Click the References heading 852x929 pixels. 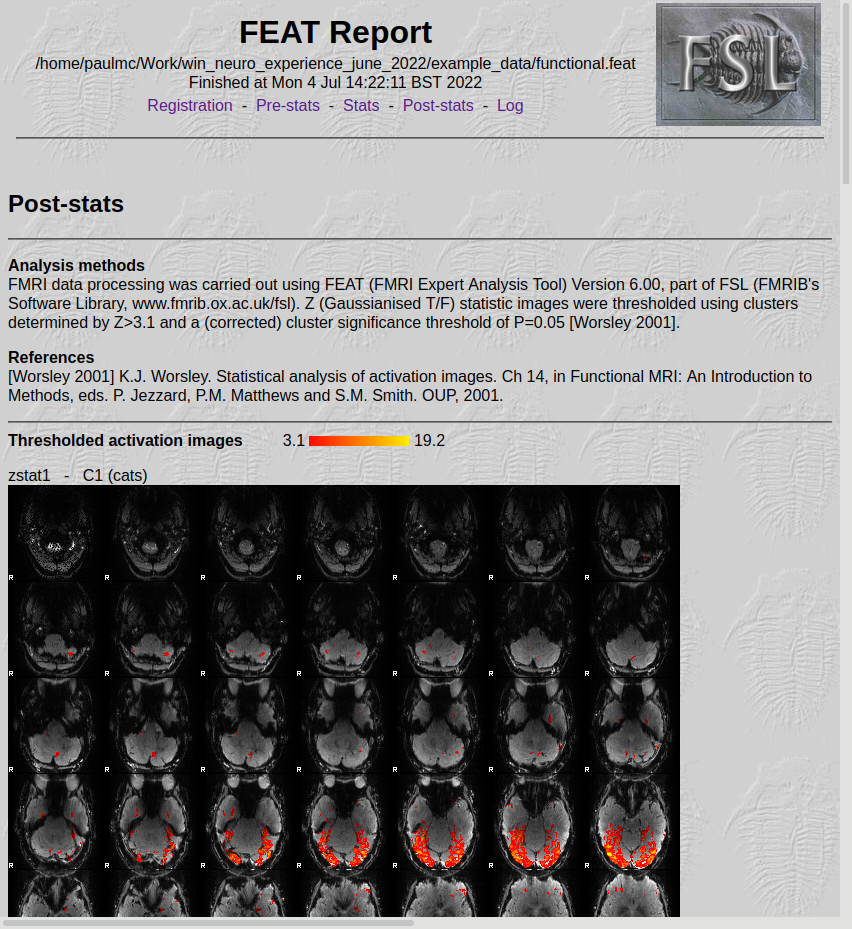(51, 357)
